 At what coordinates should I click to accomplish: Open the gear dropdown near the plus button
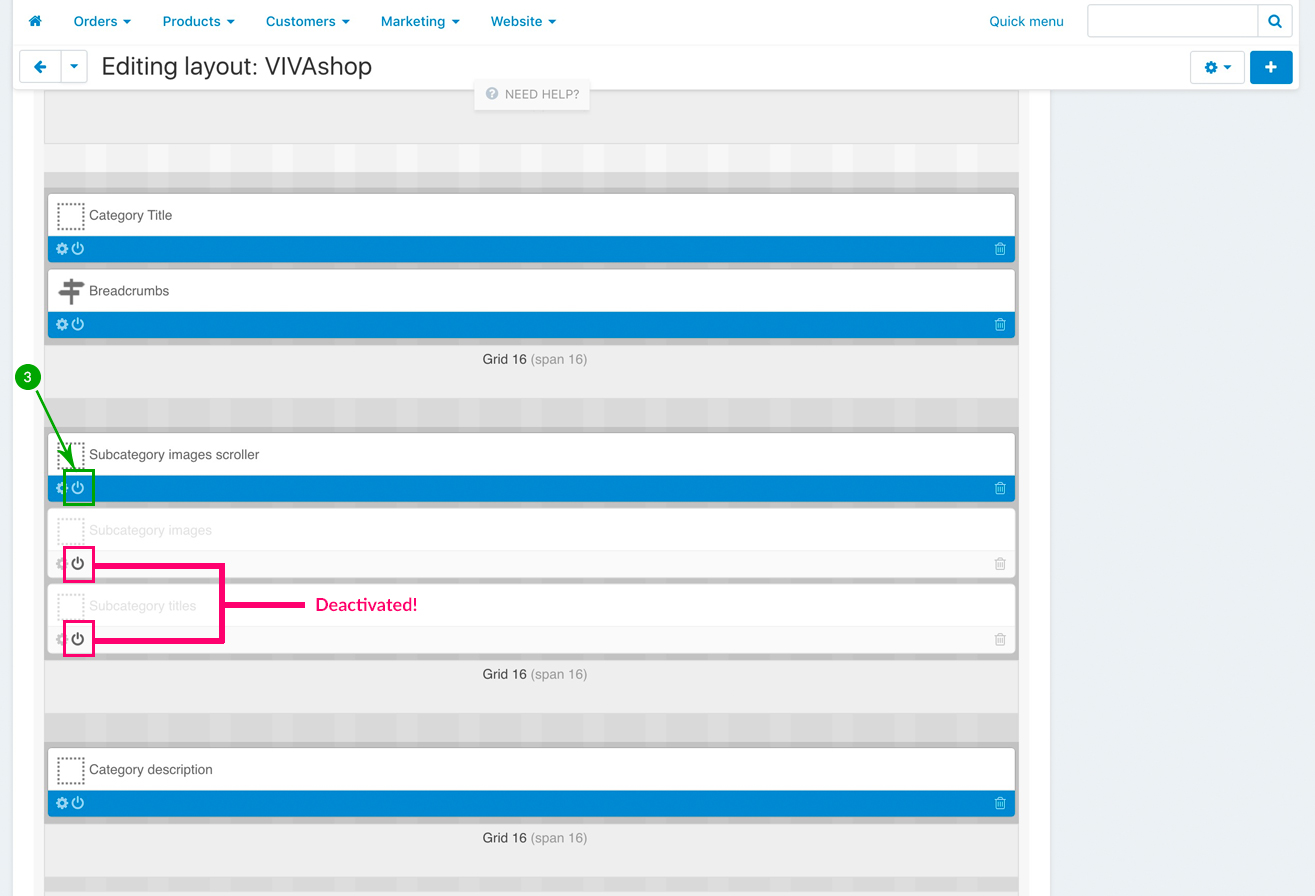pyautogui.click(x=1217, y=67)
